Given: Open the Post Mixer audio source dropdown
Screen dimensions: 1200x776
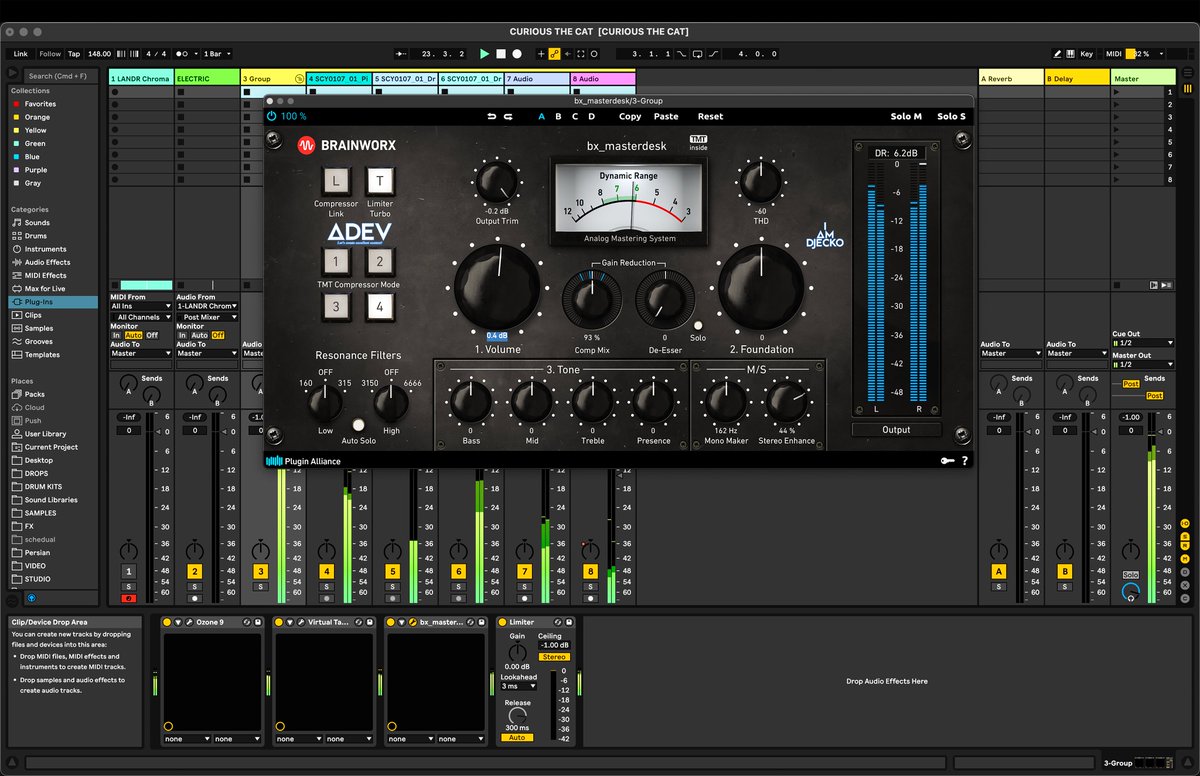Looking at the screenshot, I should click(x=206, y=317).
